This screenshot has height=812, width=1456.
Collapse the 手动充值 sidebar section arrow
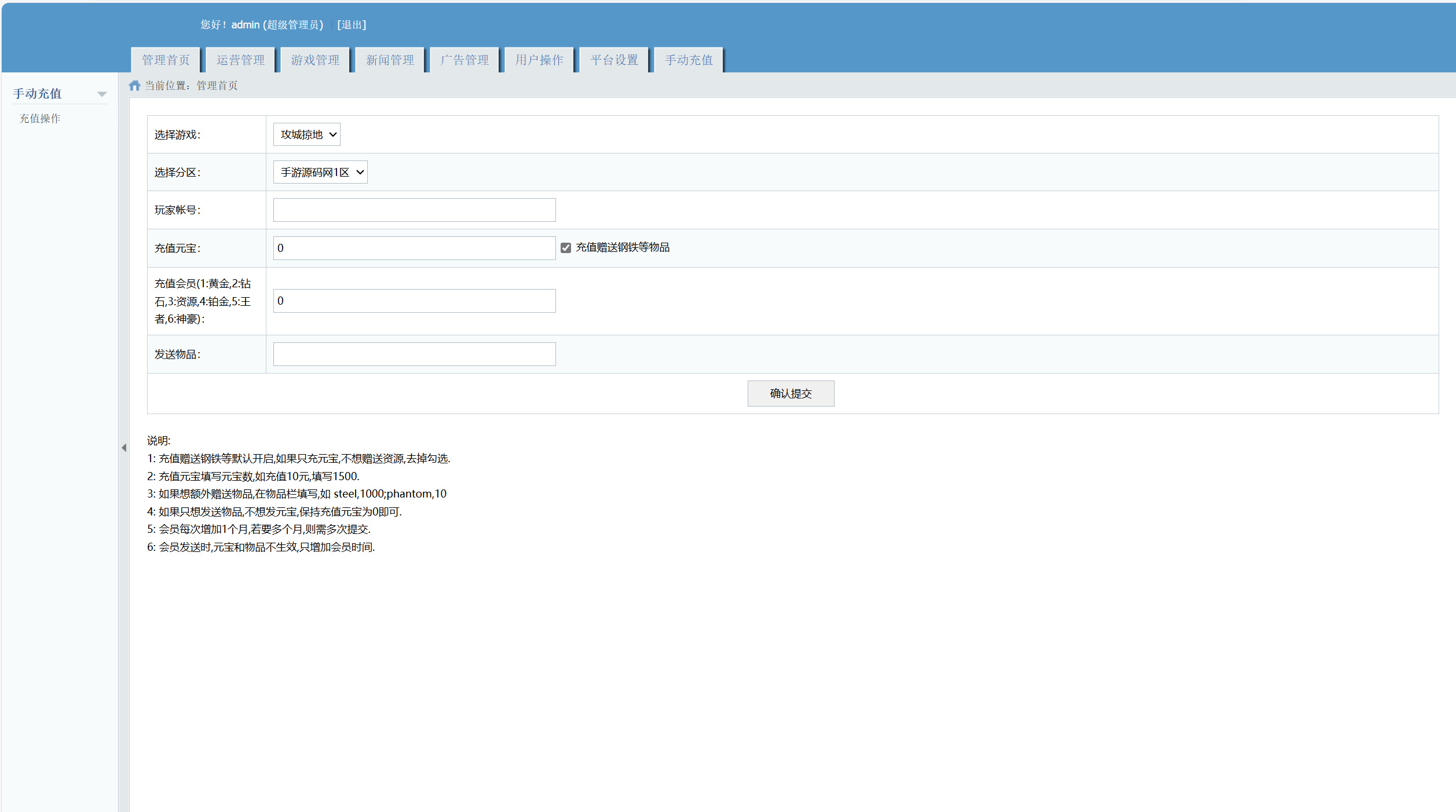[x=102, y=94]
